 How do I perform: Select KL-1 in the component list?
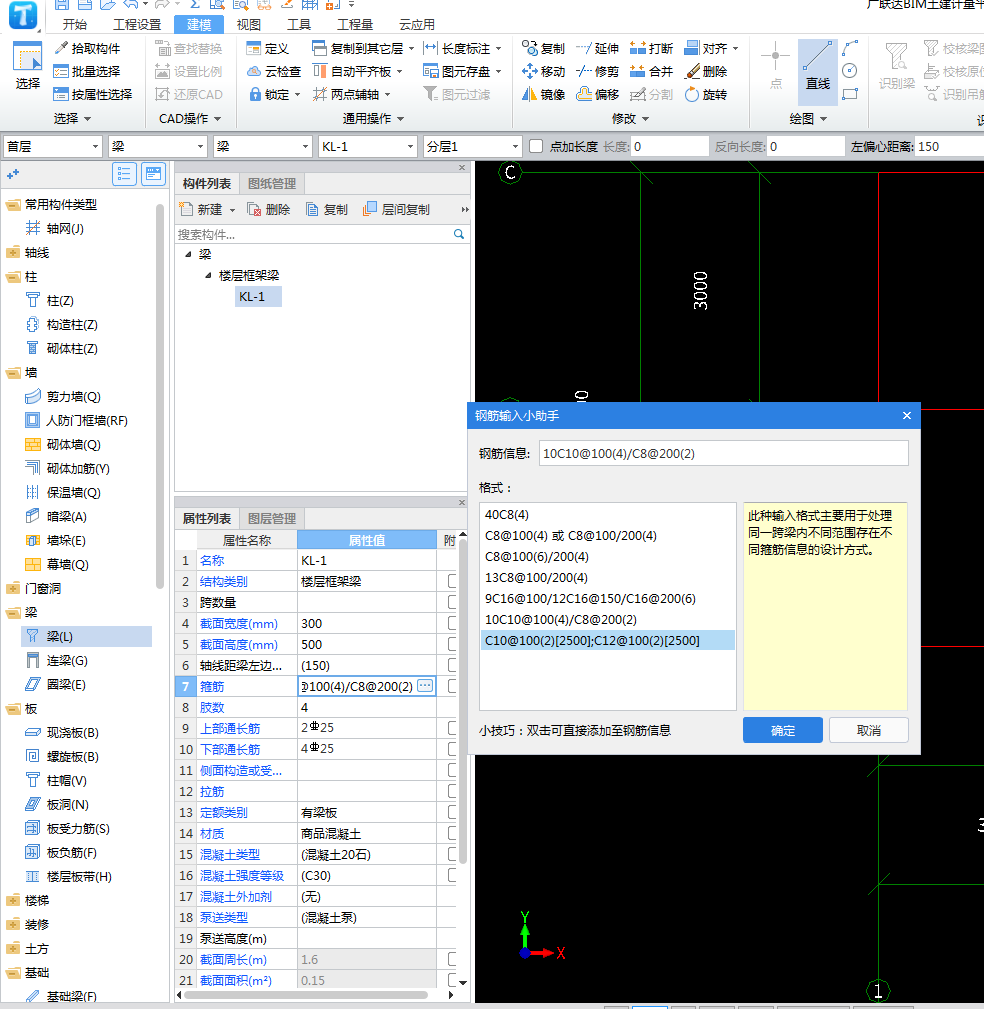pos(258,297)
